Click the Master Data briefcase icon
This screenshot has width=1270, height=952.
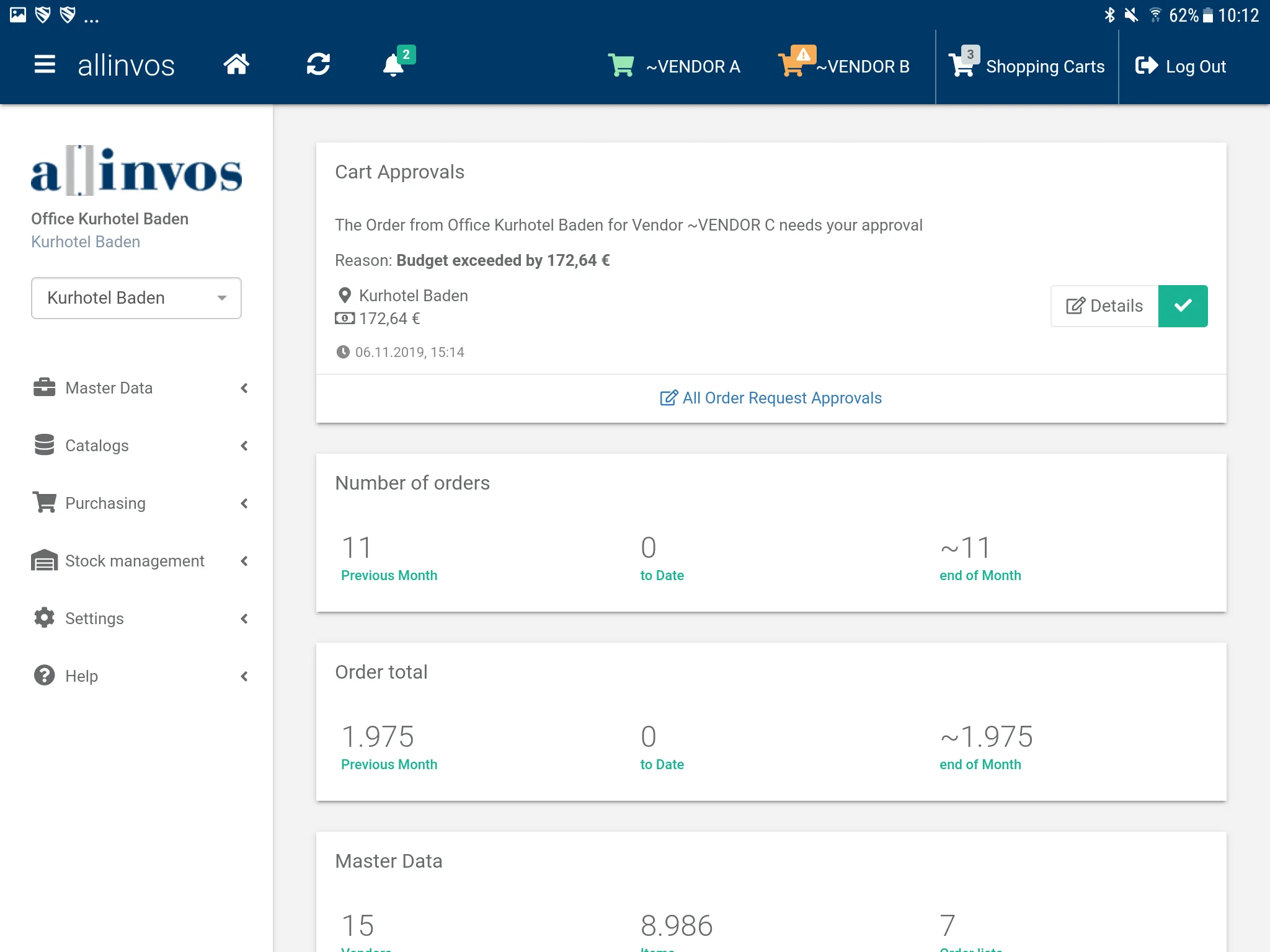coord(44,387)
